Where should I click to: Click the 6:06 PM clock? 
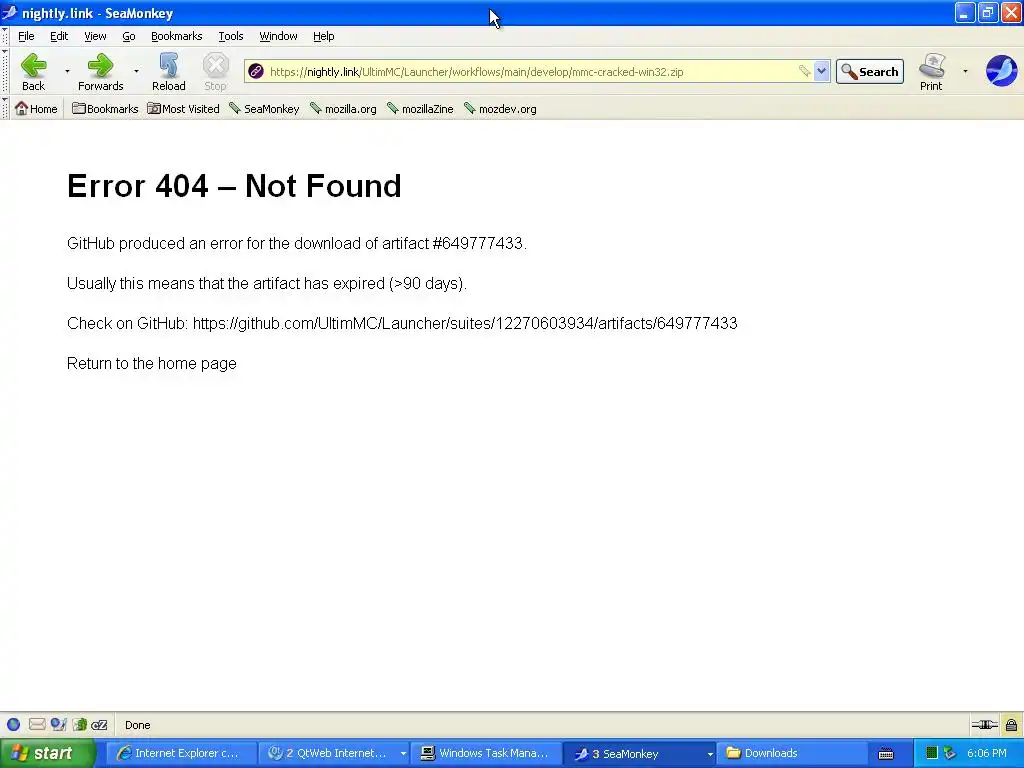[987, 754]
